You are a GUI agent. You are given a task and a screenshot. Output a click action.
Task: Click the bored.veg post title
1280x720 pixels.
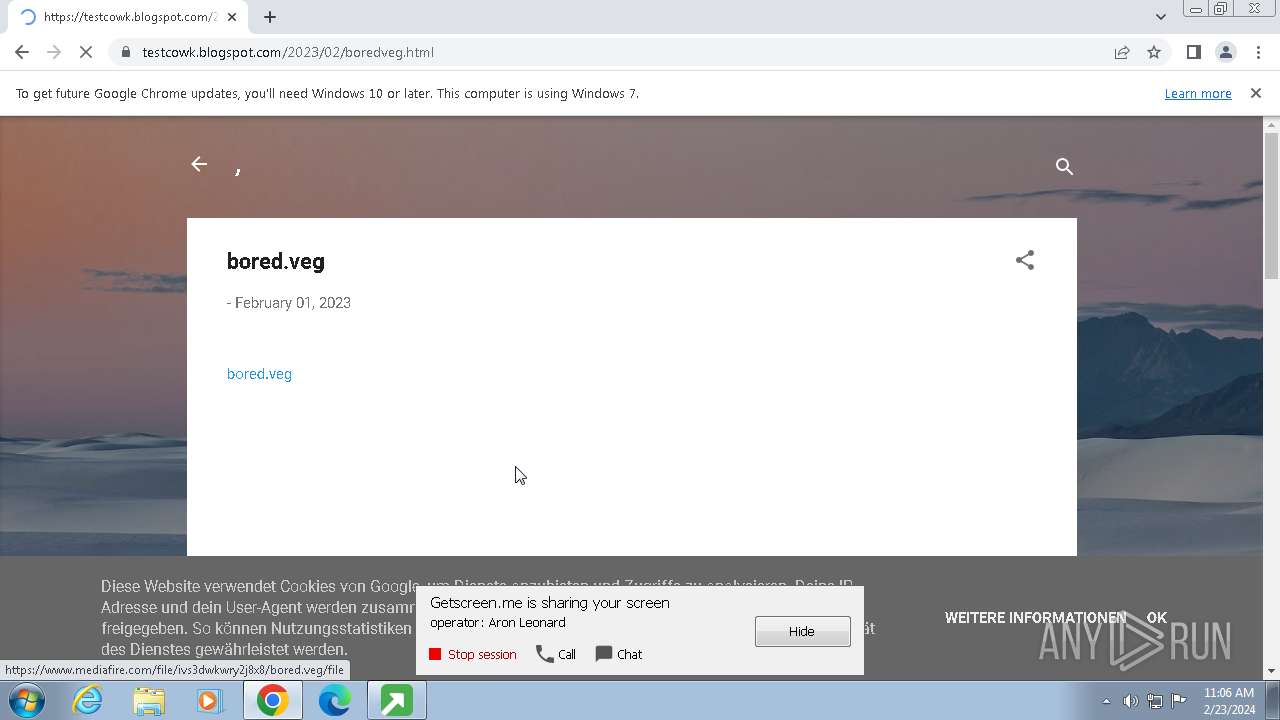[x=276, y=261]
